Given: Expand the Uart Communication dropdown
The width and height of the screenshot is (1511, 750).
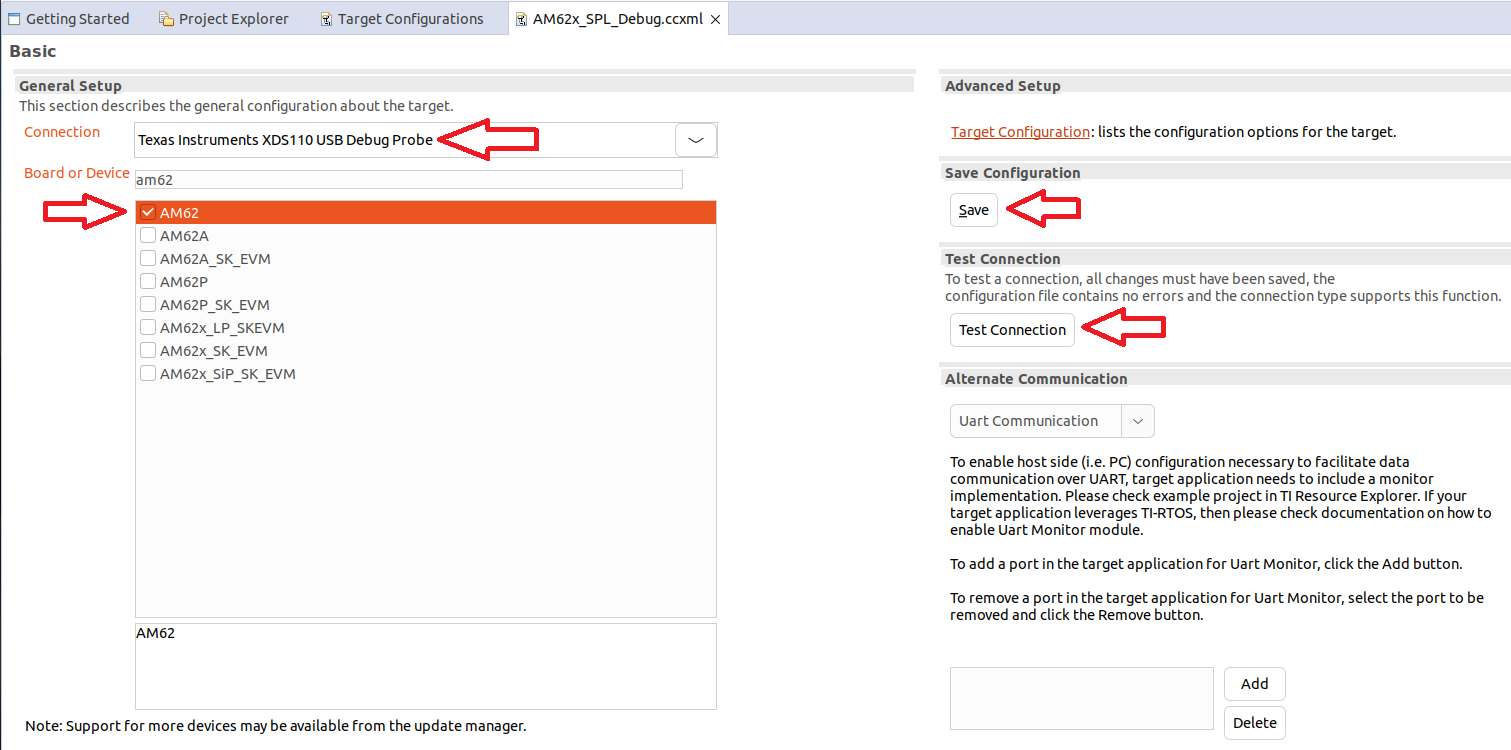Looking at the screenshot, I should pyautogui.click(x=1138, y=421).
